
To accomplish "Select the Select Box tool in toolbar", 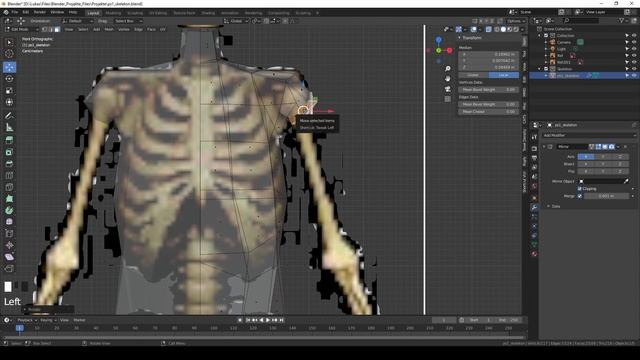I will coord(9,43).
